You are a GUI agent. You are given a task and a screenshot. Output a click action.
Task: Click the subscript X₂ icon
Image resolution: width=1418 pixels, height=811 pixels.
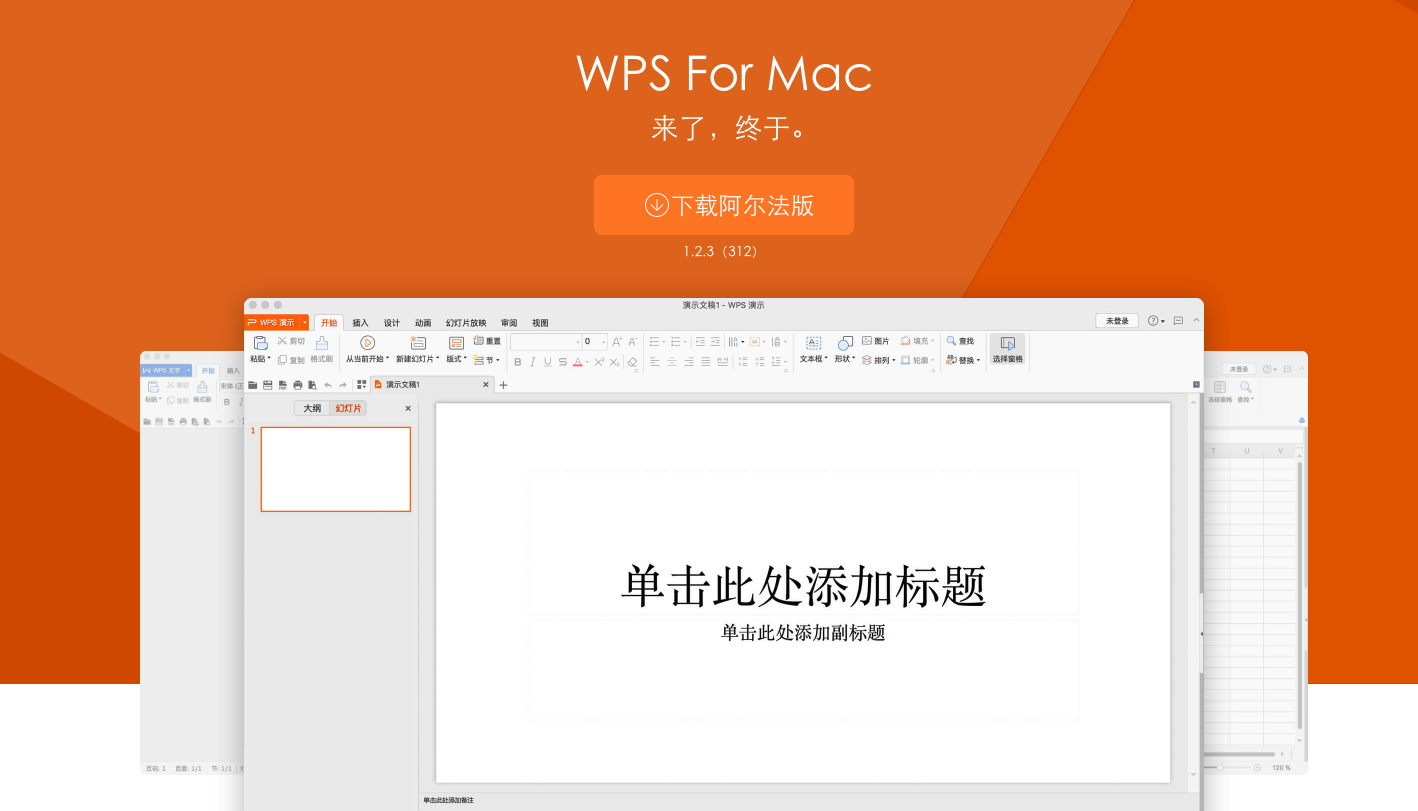(x=615, y=362)
